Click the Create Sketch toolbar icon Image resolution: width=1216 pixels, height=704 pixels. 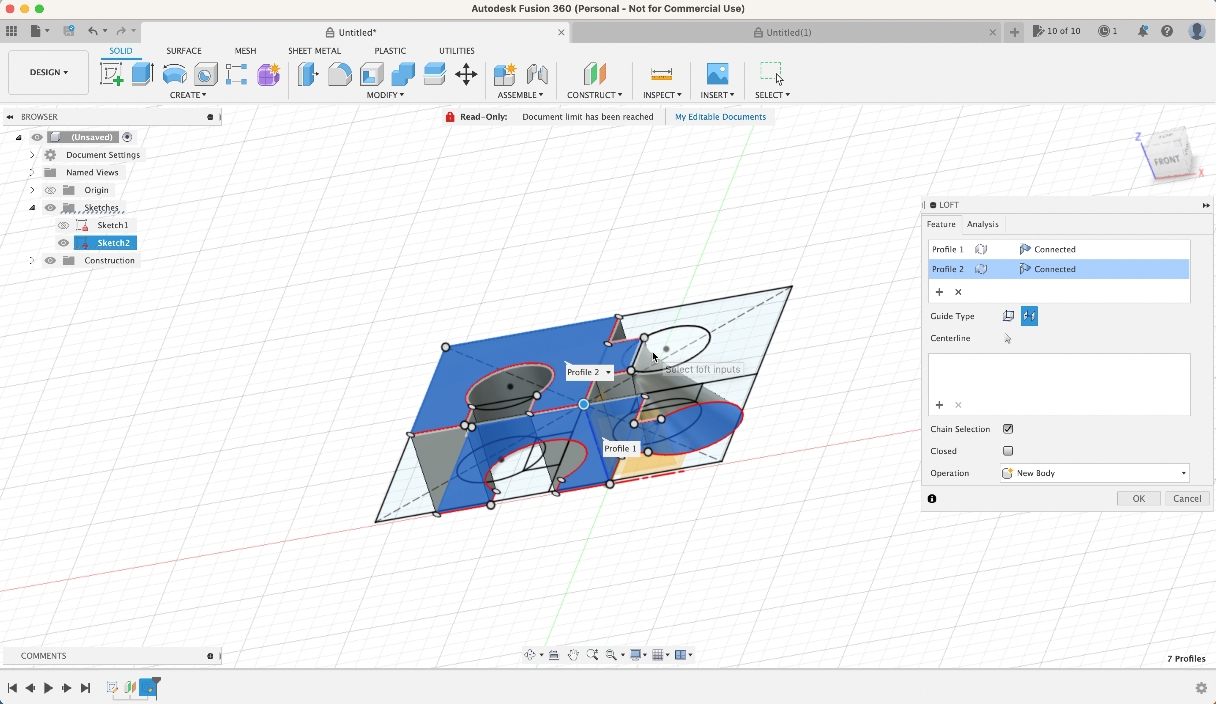pyautogui.click(x=111, y=74)
